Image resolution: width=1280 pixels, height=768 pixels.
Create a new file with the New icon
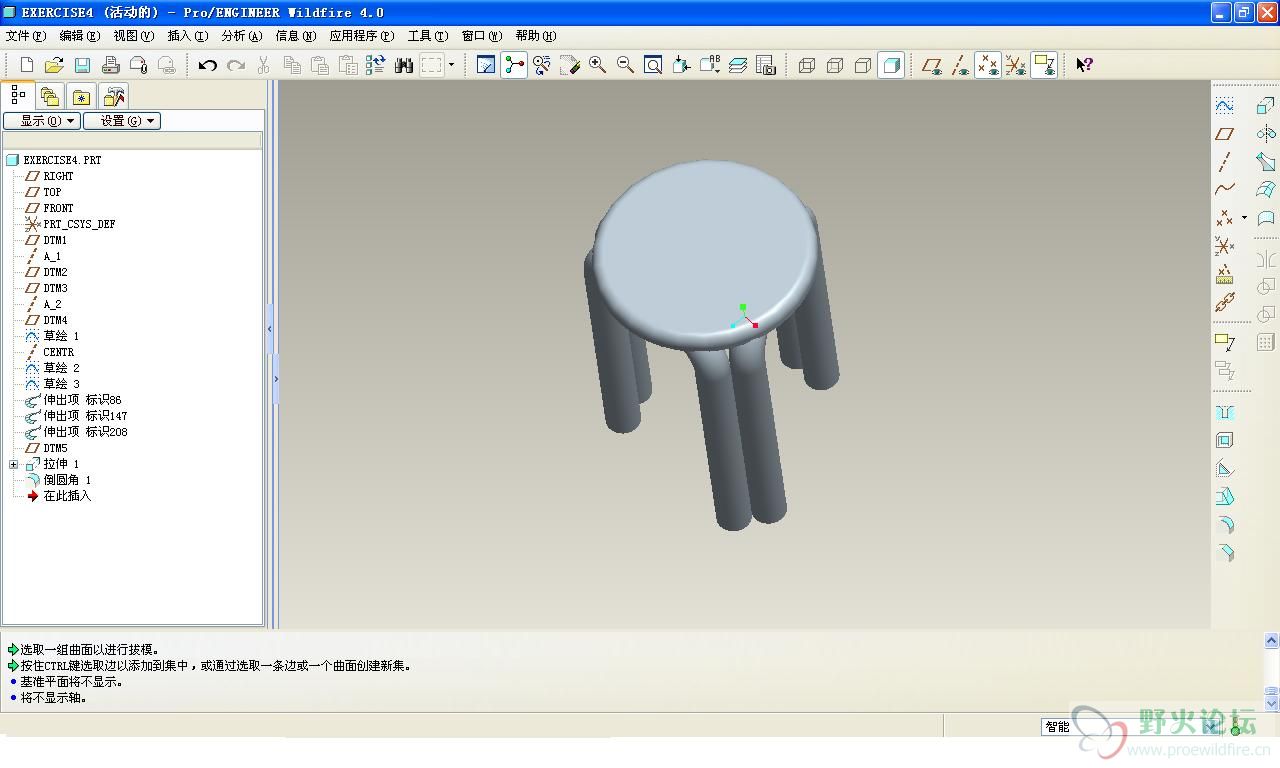tap(27, 65)
